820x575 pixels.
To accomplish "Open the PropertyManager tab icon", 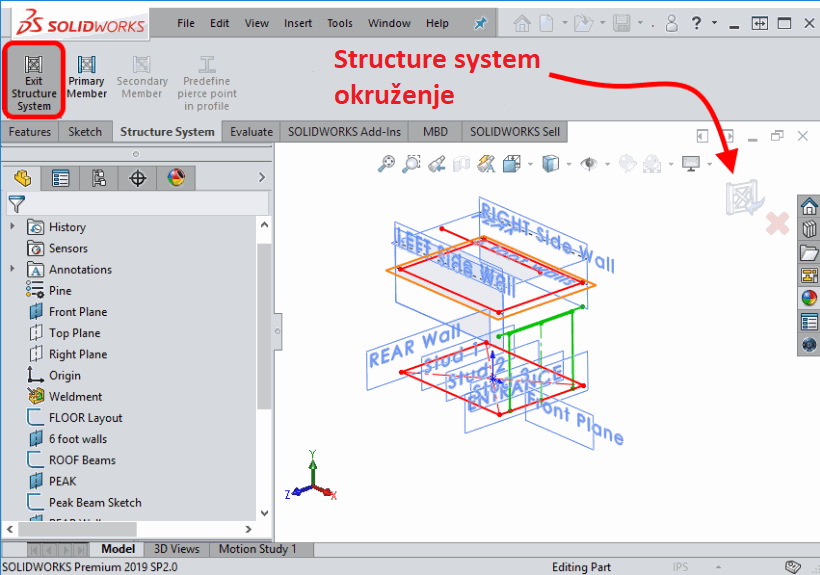I will pyautogui.click(x=61, y=178).
